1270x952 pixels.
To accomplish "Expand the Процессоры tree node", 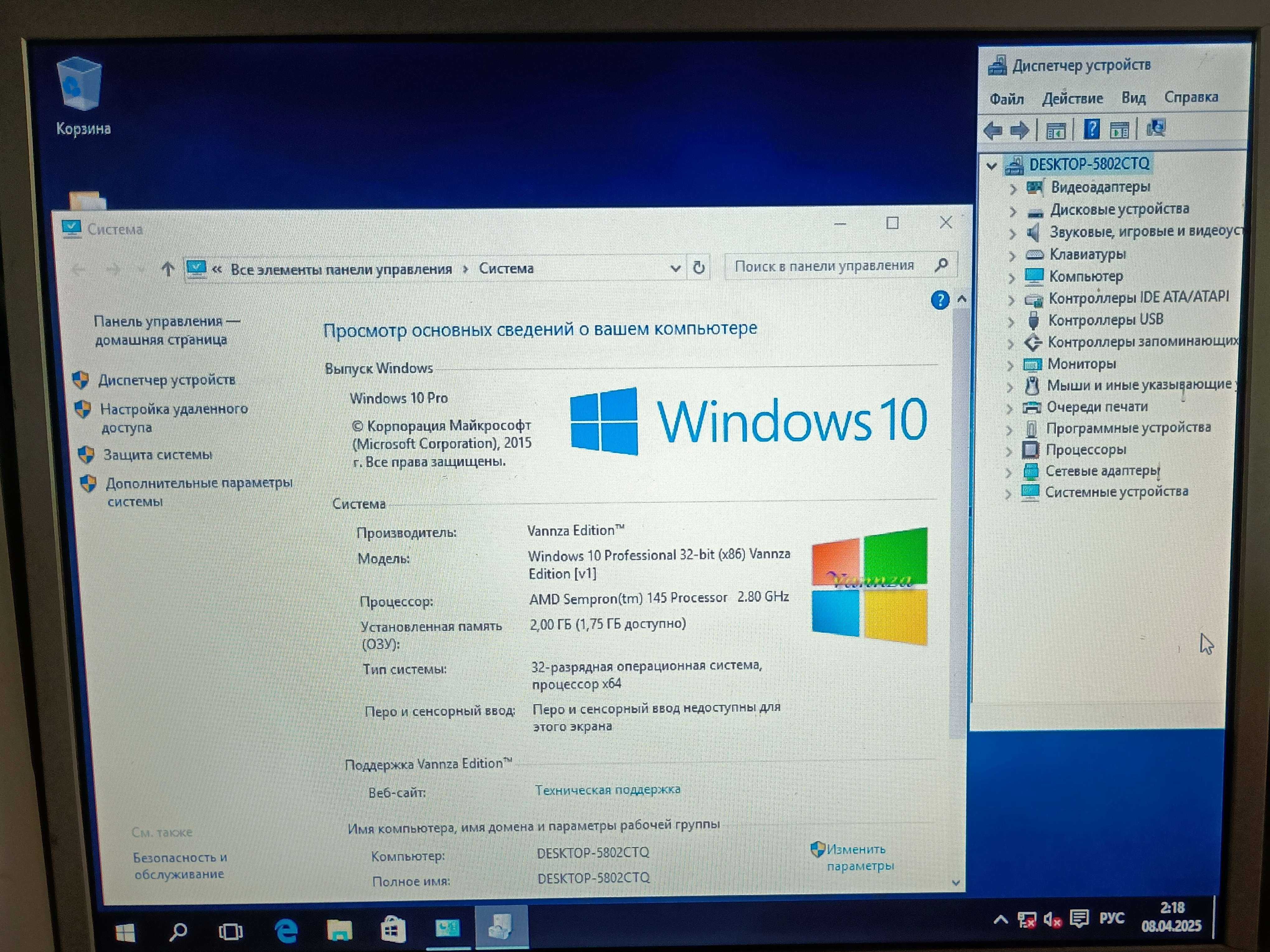I will pyautogui.click(x=1009, y=452).
